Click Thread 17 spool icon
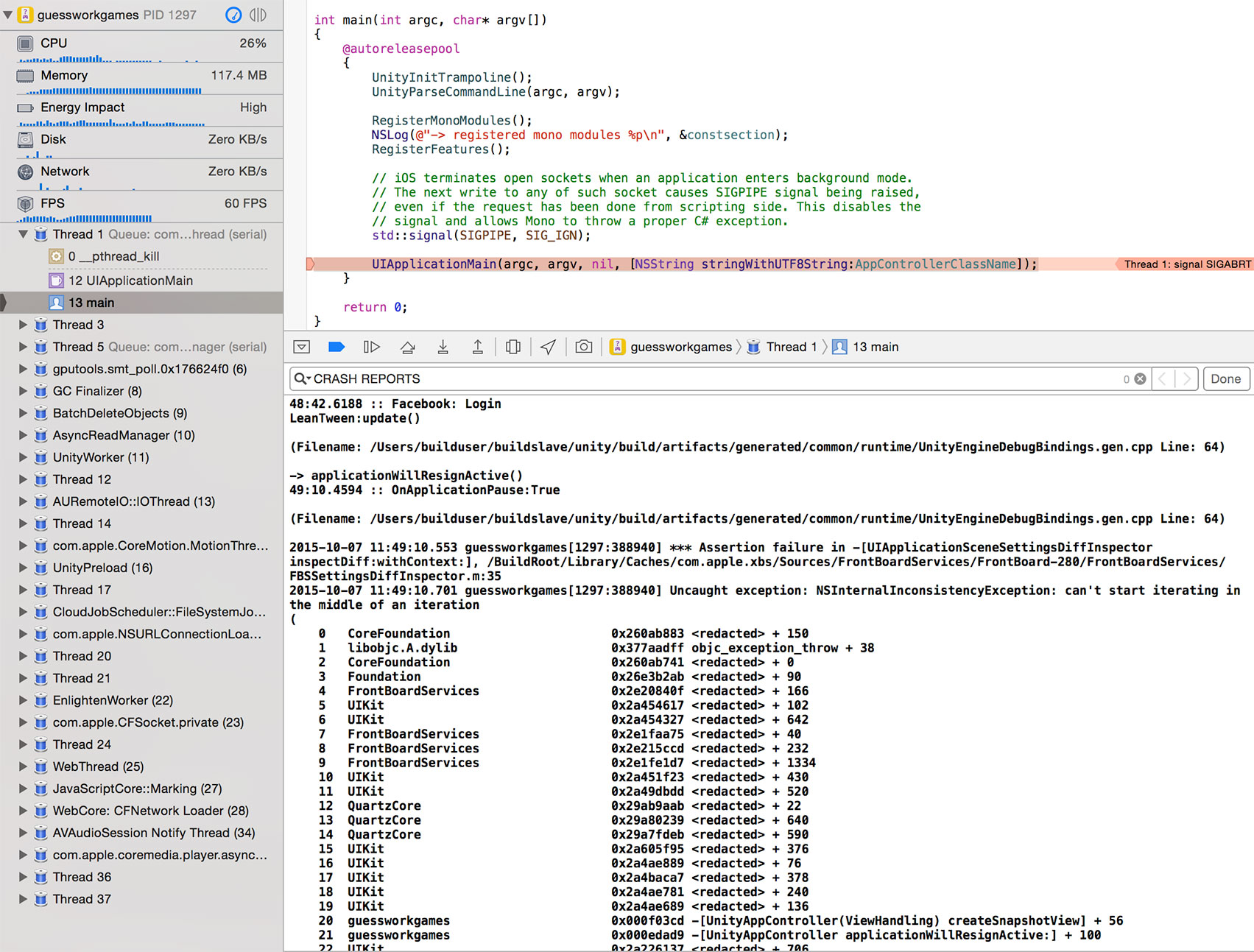Screen dimensions: 1254x952 click(41, 590)
